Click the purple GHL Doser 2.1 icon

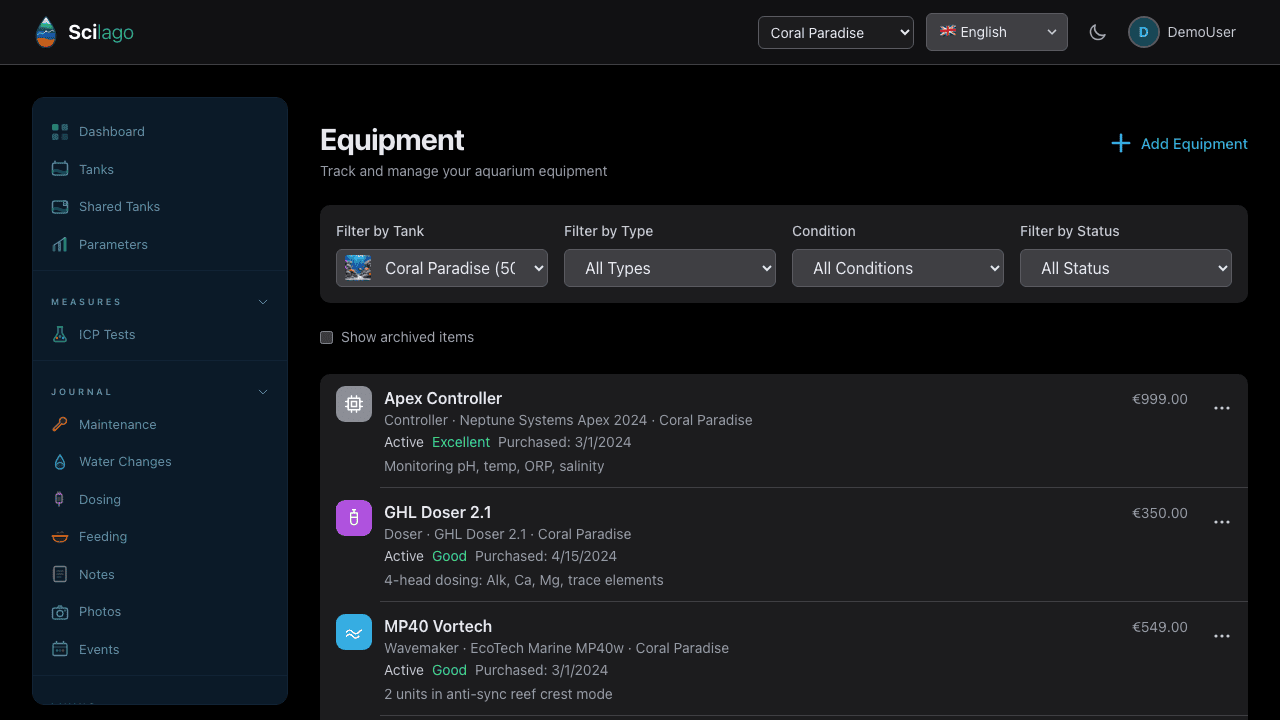[354, 518]
